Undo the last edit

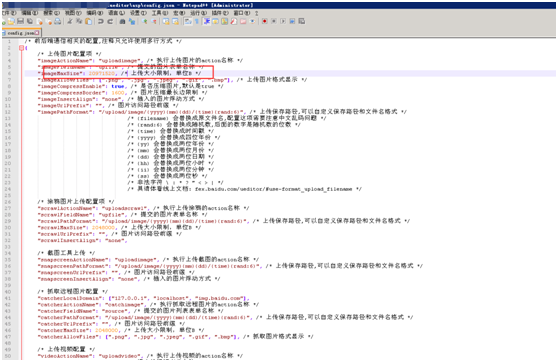tap(101, 21)
